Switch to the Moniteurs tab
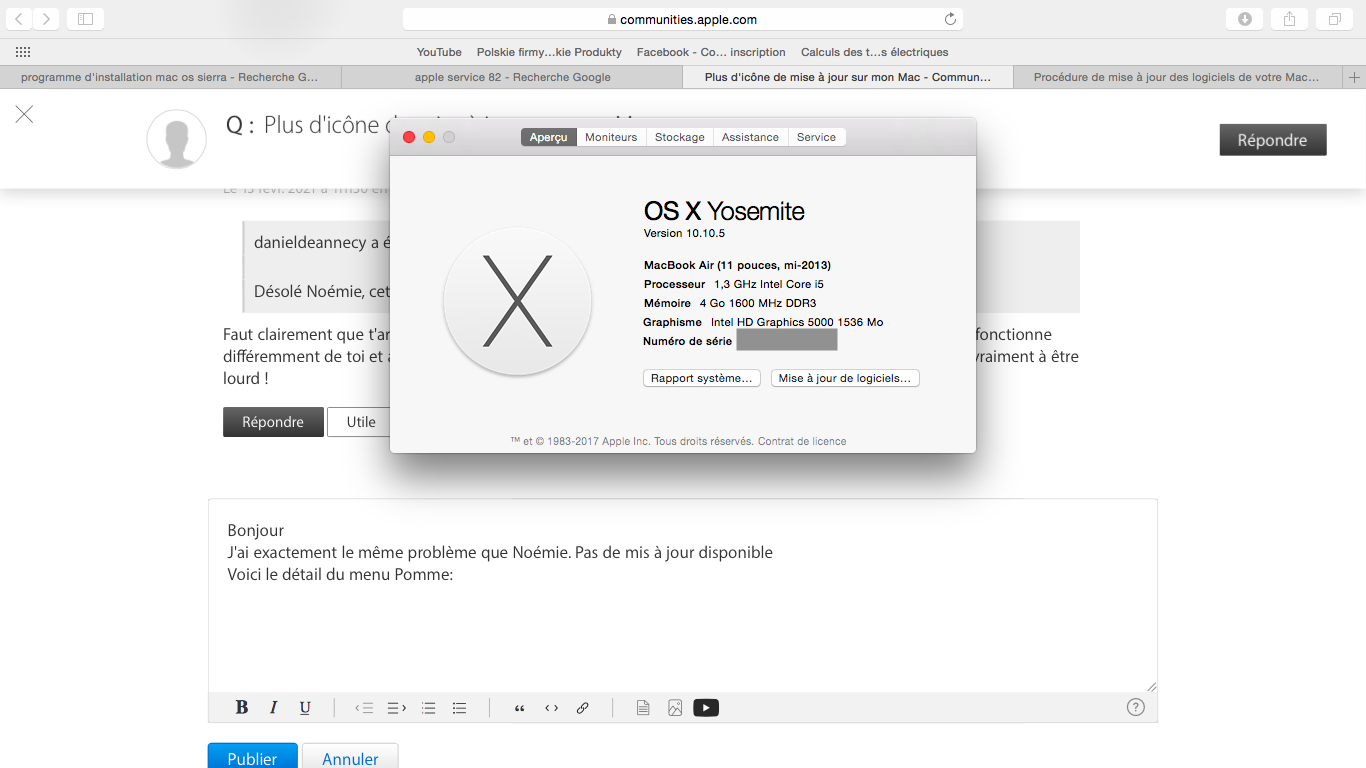This screenshot has width=1366, height=768. (611, 137)
